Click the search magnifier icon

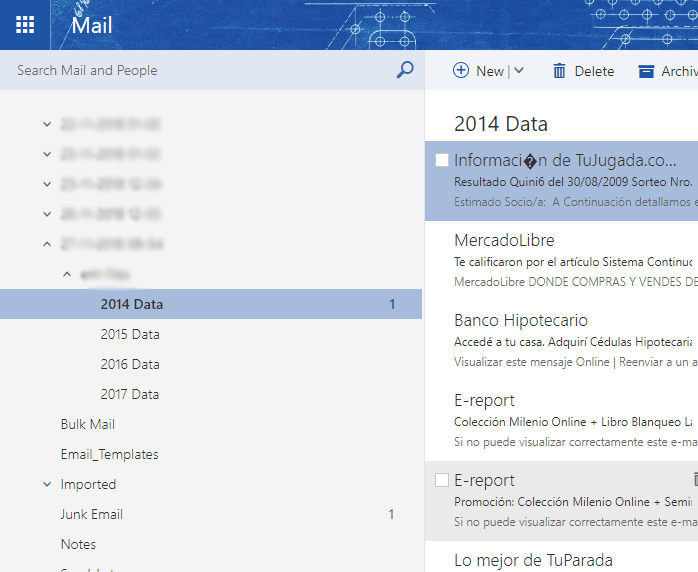click(x=405, y=70)
